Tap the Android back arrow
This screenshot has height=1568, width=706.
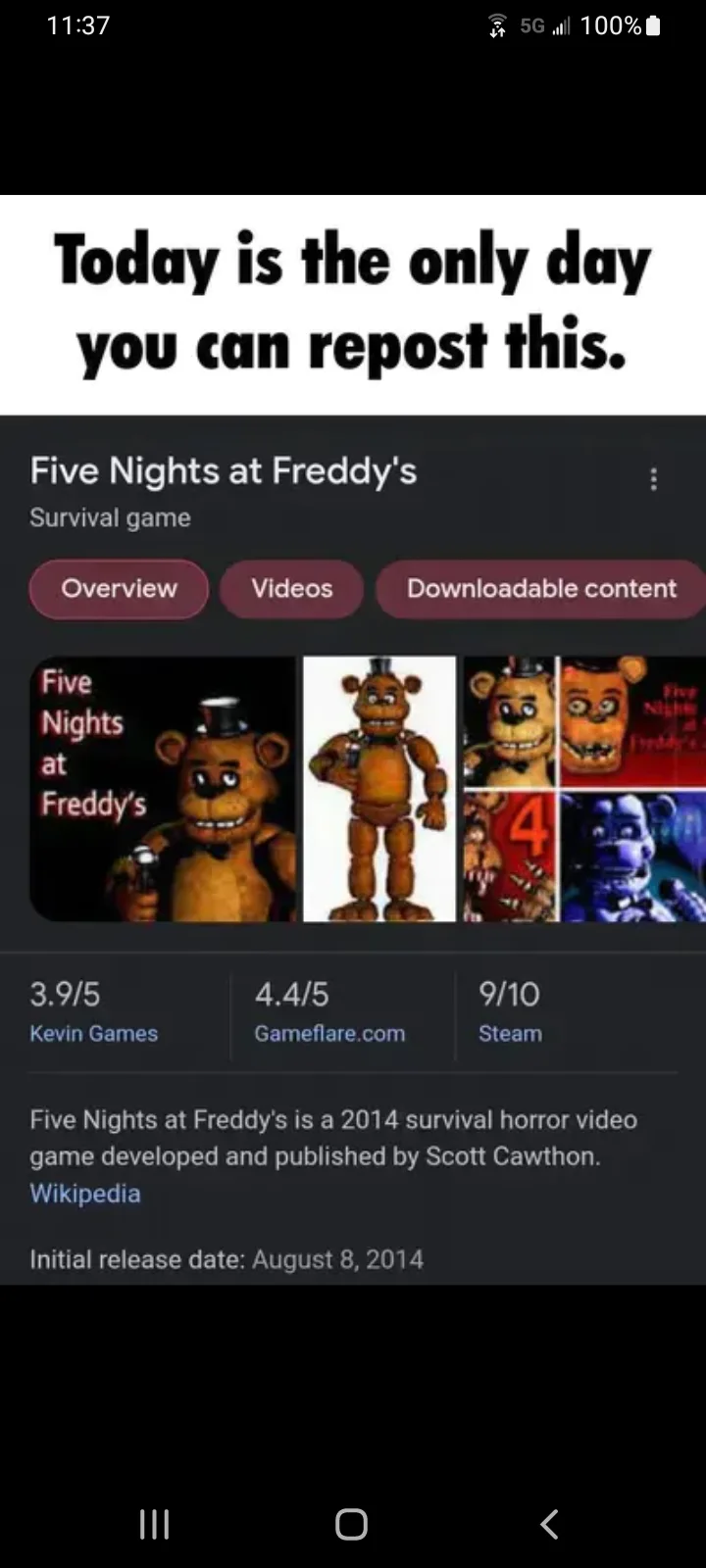coord(549,1524)
